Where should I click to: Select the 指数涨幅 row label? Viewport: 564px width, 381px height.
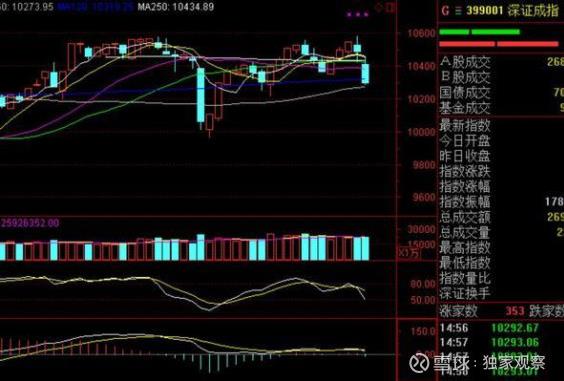[x=465, y=186]
